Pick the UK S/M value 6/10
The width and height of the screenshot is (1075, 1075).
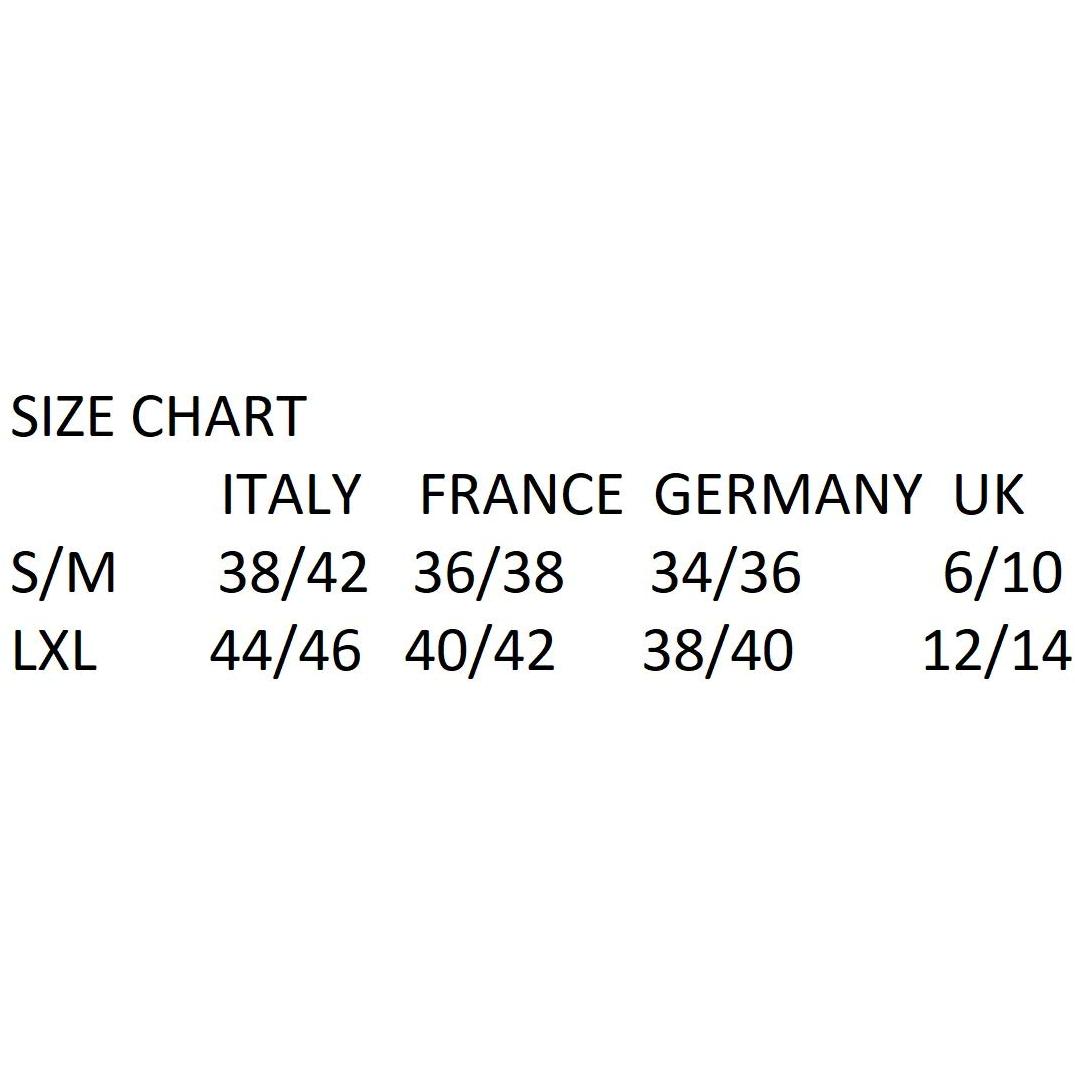coord(1002,574)
